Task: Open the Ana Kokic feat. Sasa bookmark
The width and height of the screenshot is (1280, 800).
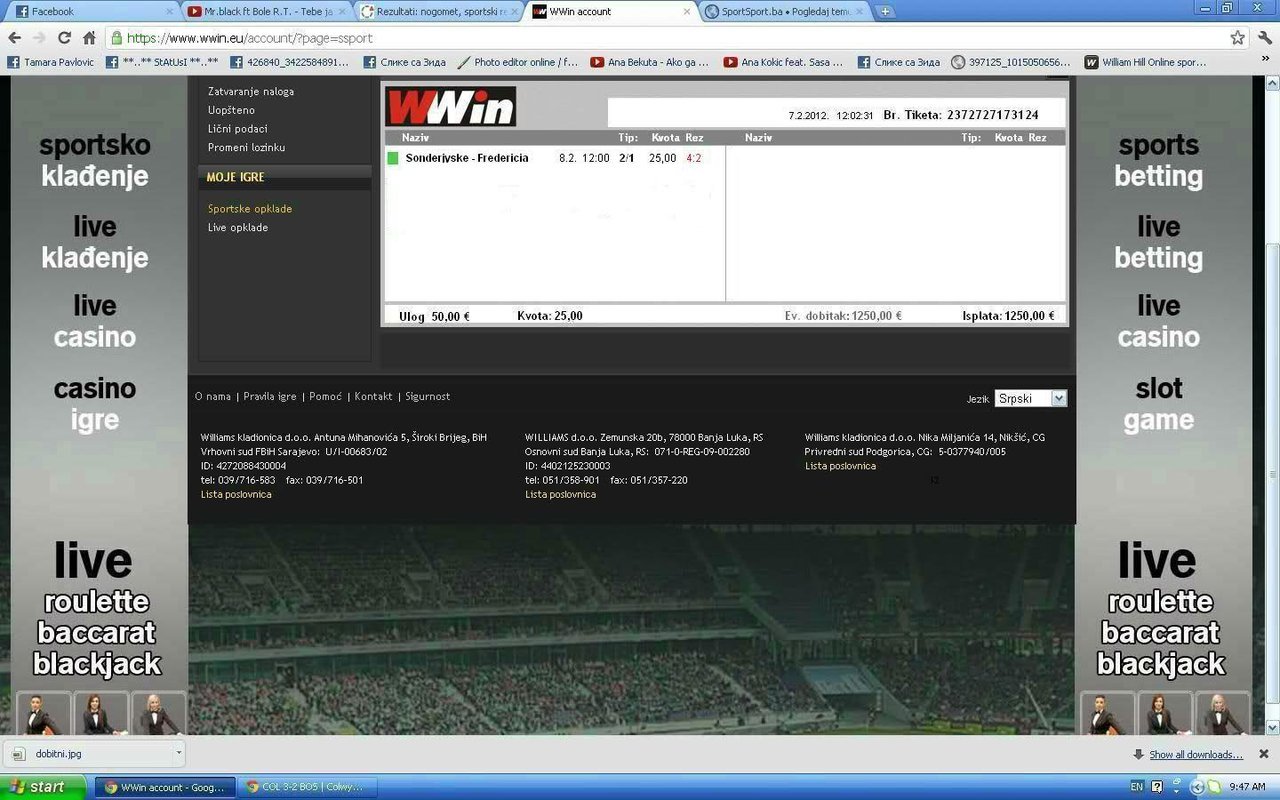Action: coord(783,62)
